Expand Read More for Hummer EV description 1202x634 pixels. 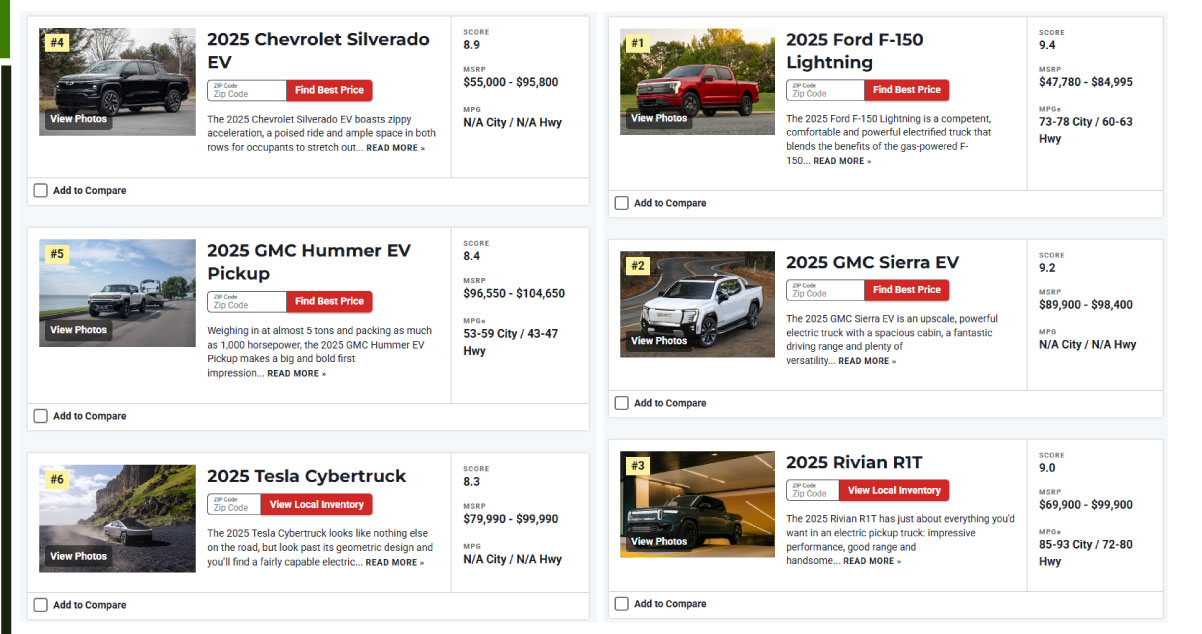(296, 374)
